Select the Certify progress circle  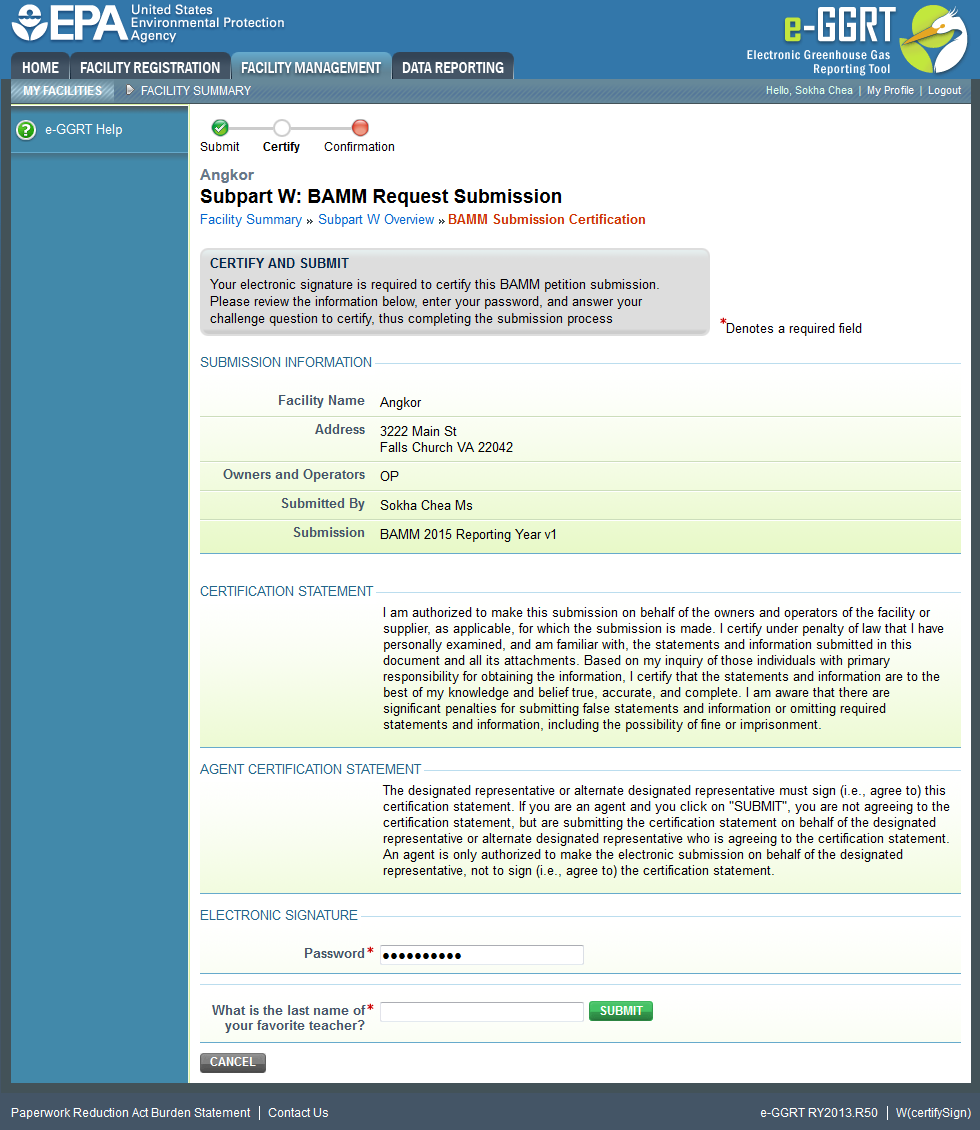(281, 127)
